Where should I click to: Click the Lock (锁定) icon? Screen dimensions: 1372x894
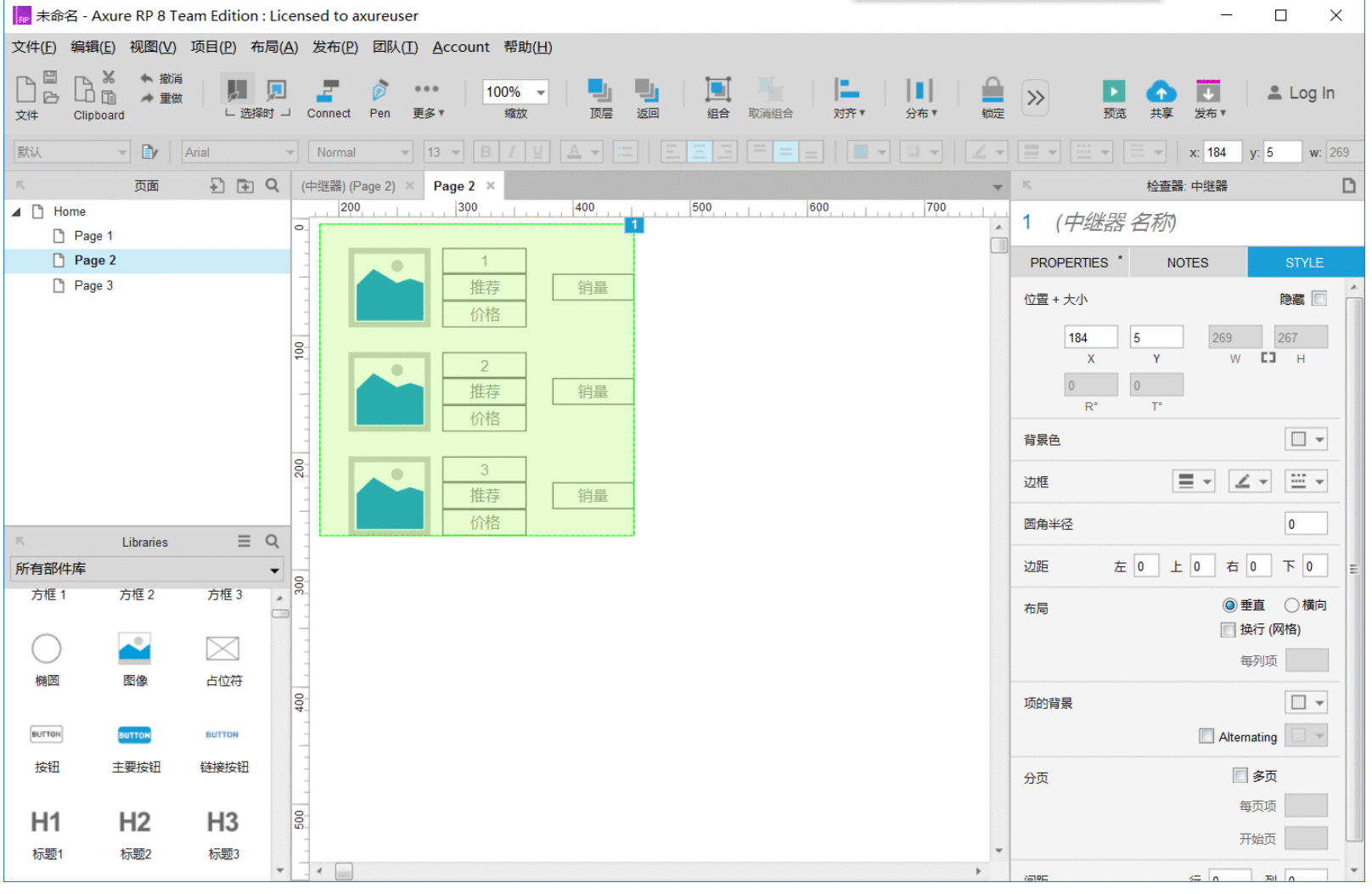point(992,90)
